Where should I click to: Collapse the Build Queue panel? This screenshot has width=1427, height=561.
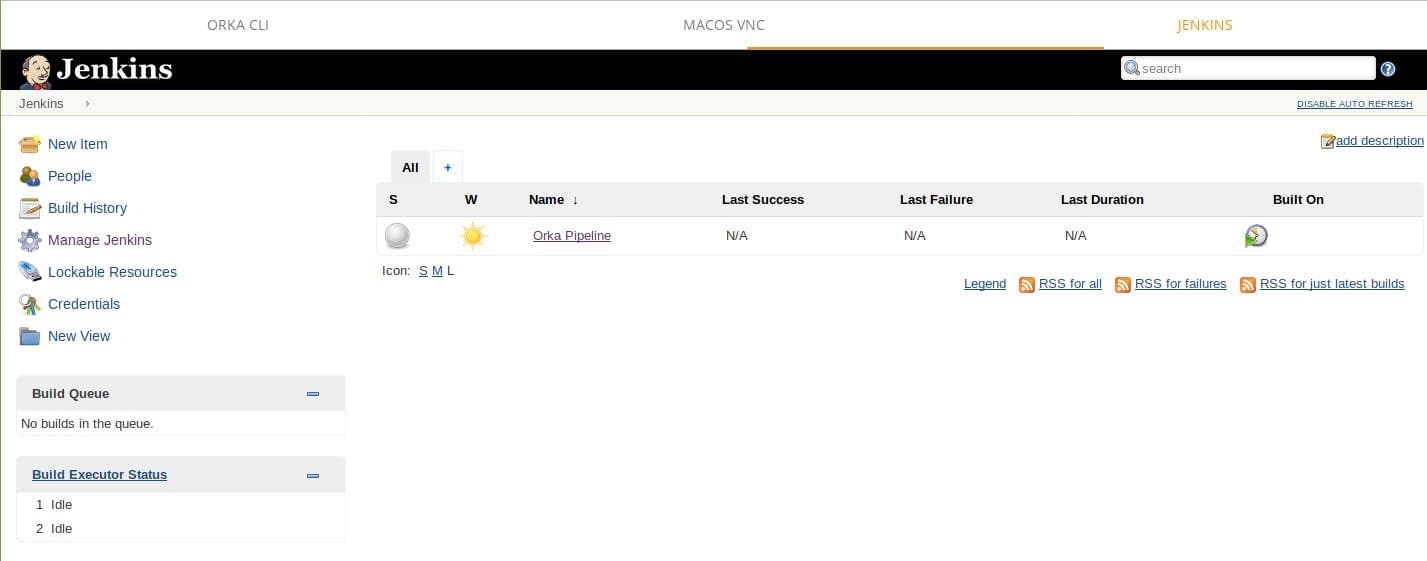point(313,394)
